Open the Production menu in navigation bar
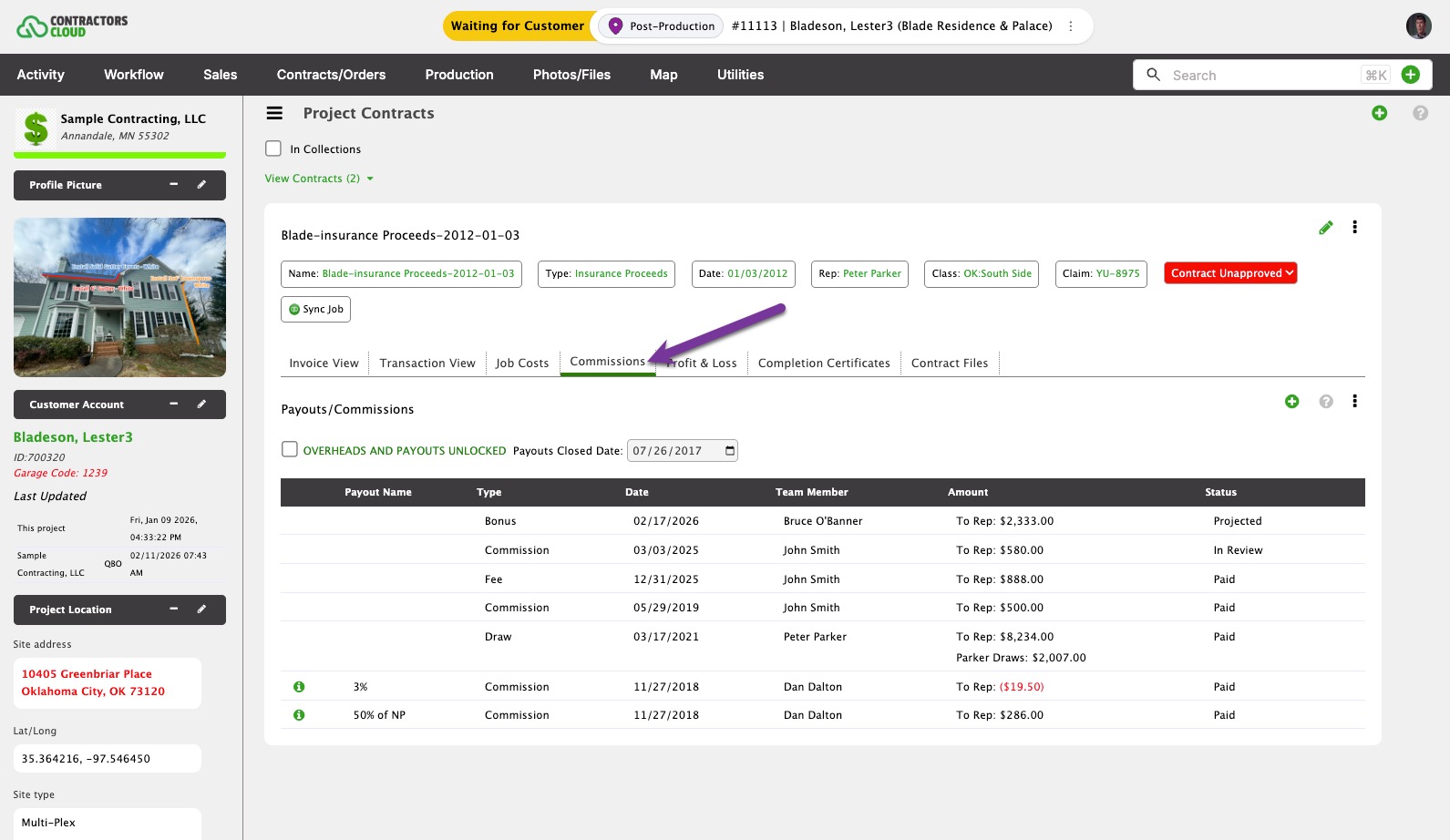This screenshot has height=840, width=1450. tap(458, 75)
